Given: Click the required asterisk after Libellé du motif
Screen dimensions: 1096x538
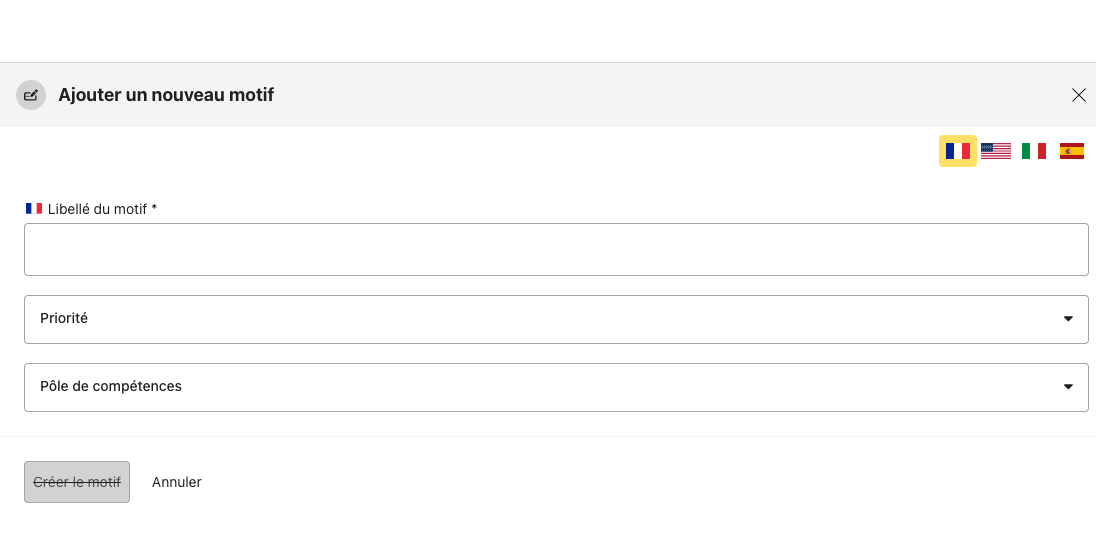Looking at the screenshot, I should 154,209.
